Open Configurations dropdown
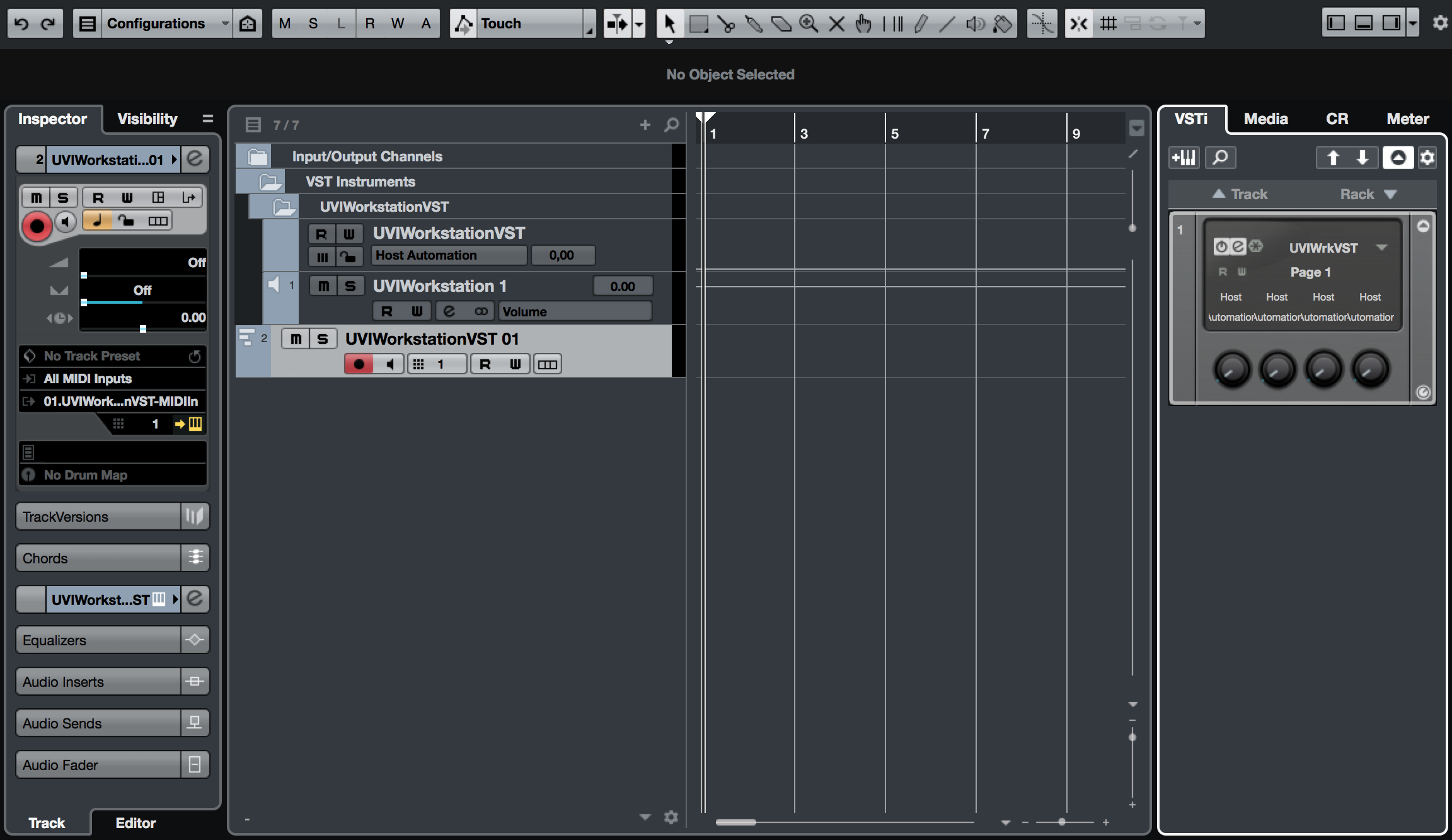Viewport: 1452px width, 840px height. coord(167,24)
